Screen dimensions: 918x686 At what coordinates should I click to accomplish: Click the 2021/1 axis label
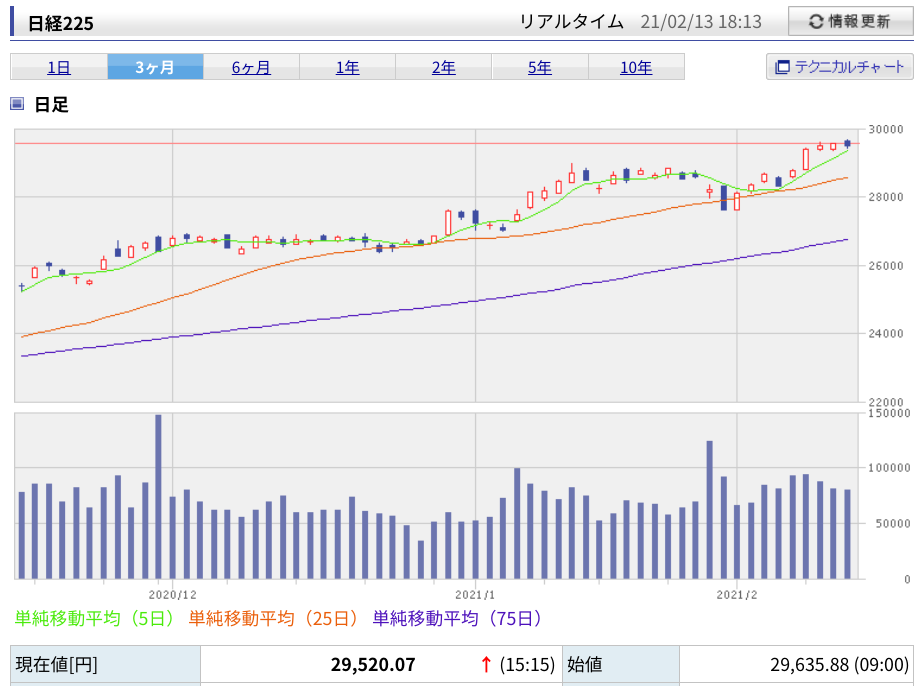475,595
